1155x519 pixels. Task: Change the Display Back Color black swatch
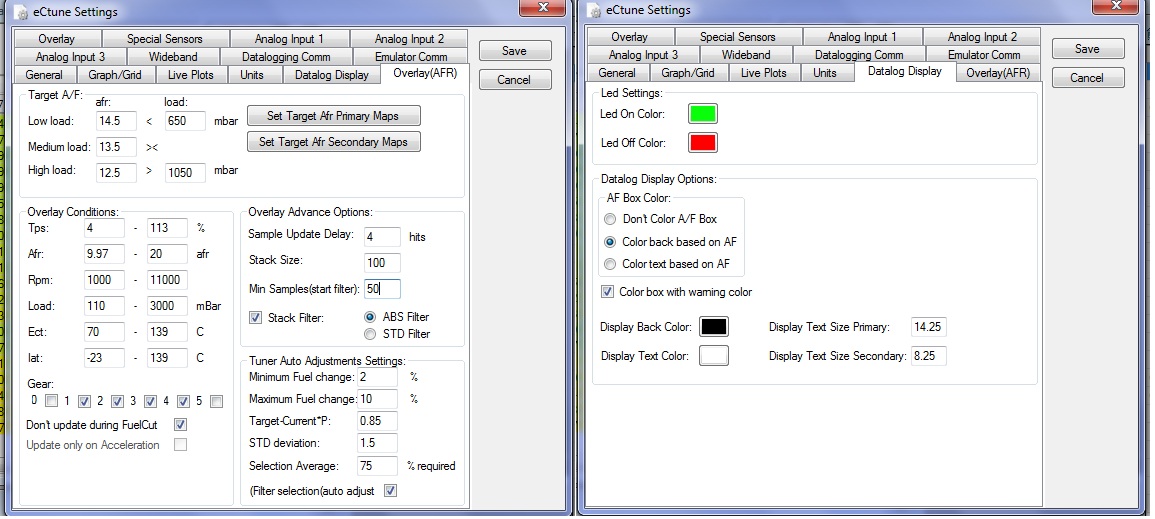tap(714, 327)
